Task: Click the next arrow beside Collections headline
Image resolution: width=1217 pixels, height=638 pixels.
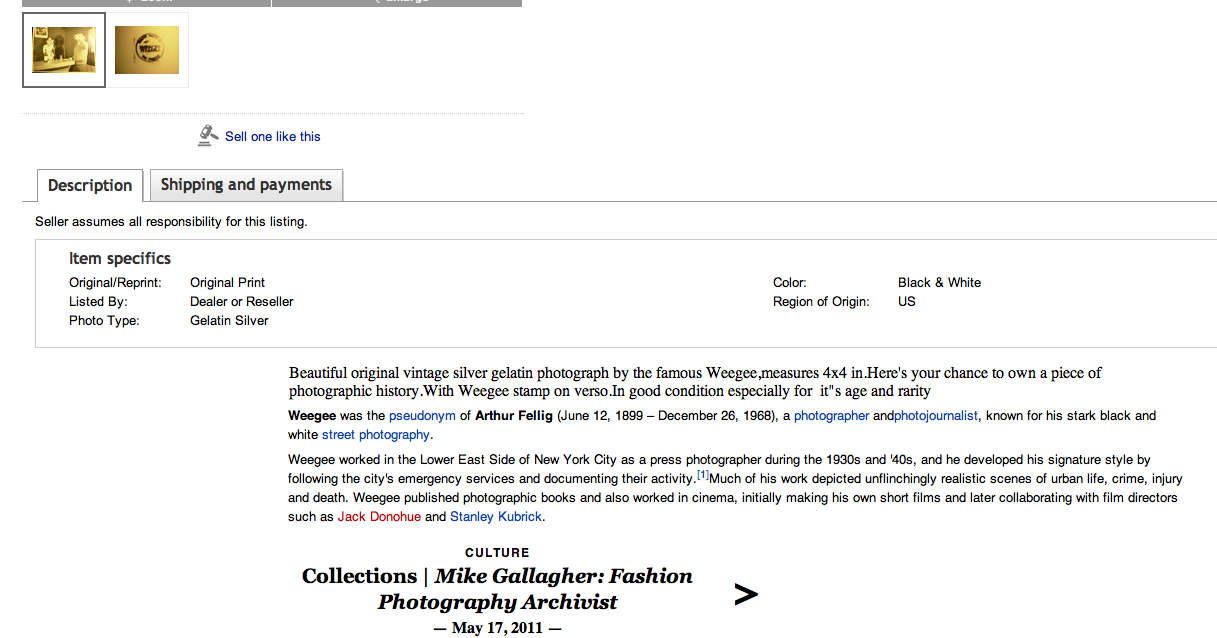Action: [745, 595]
